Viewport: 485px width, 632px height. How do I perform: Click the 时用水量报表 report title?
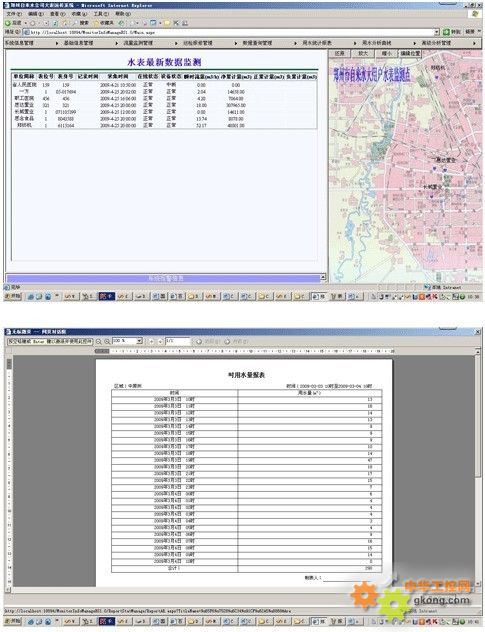click(x=246, y=375)
